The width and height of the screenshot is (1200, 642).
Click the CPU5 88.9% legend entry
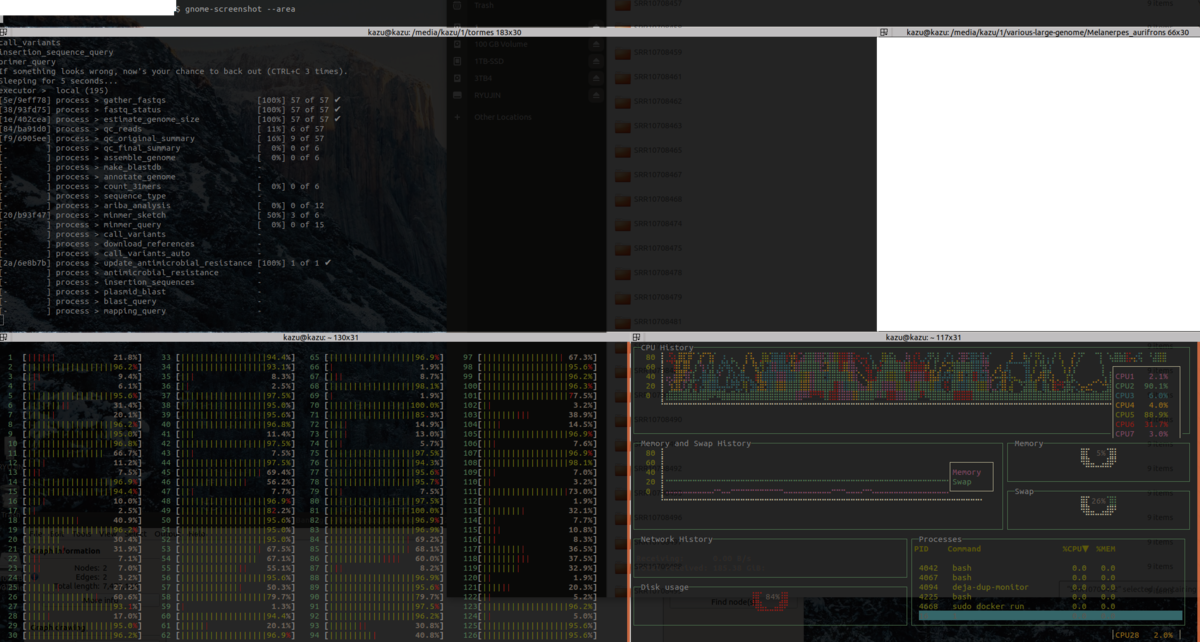tap(1140, 414)
